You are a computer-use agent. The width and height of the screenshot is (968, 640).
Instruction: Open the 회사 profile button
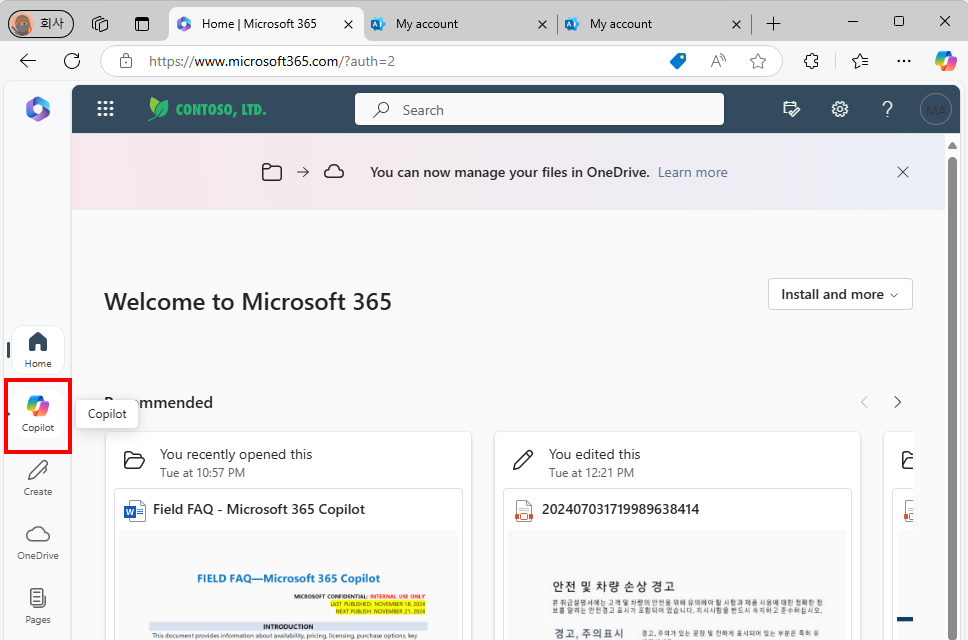pyautogui.click(x=41, y=24)
